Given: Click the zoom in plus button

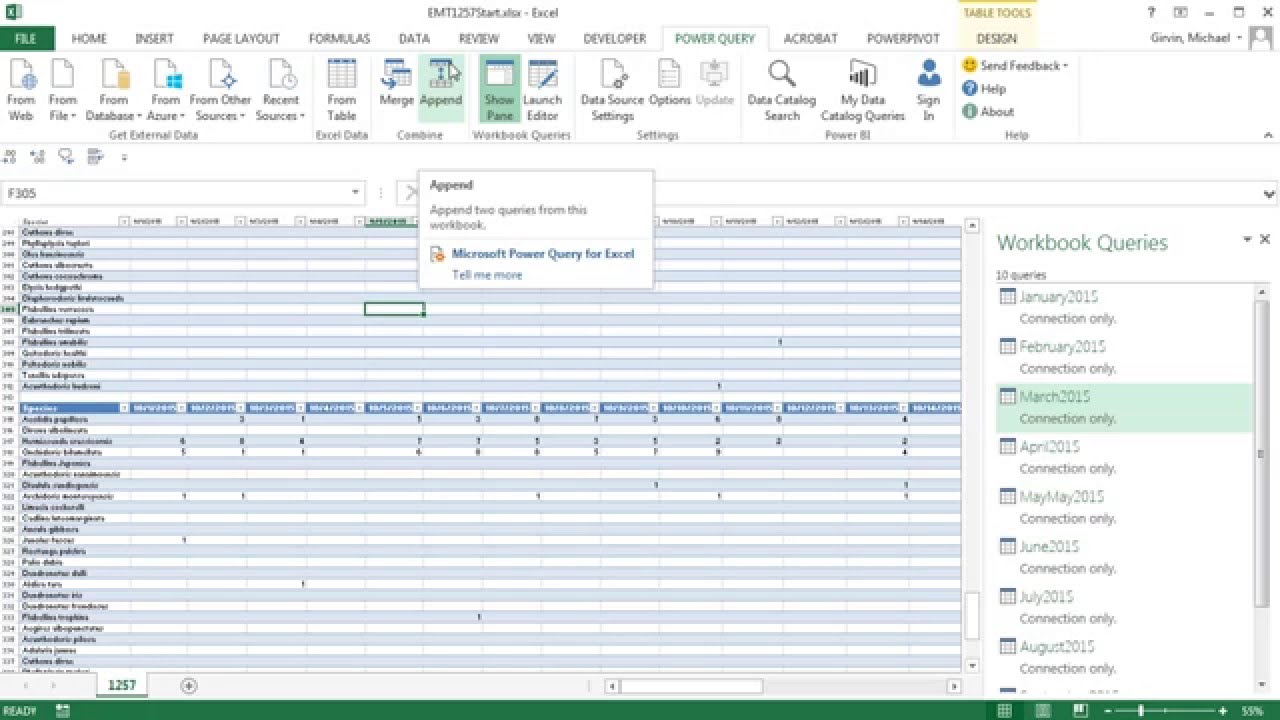Looking at the screenshot, I should 1222,711.
